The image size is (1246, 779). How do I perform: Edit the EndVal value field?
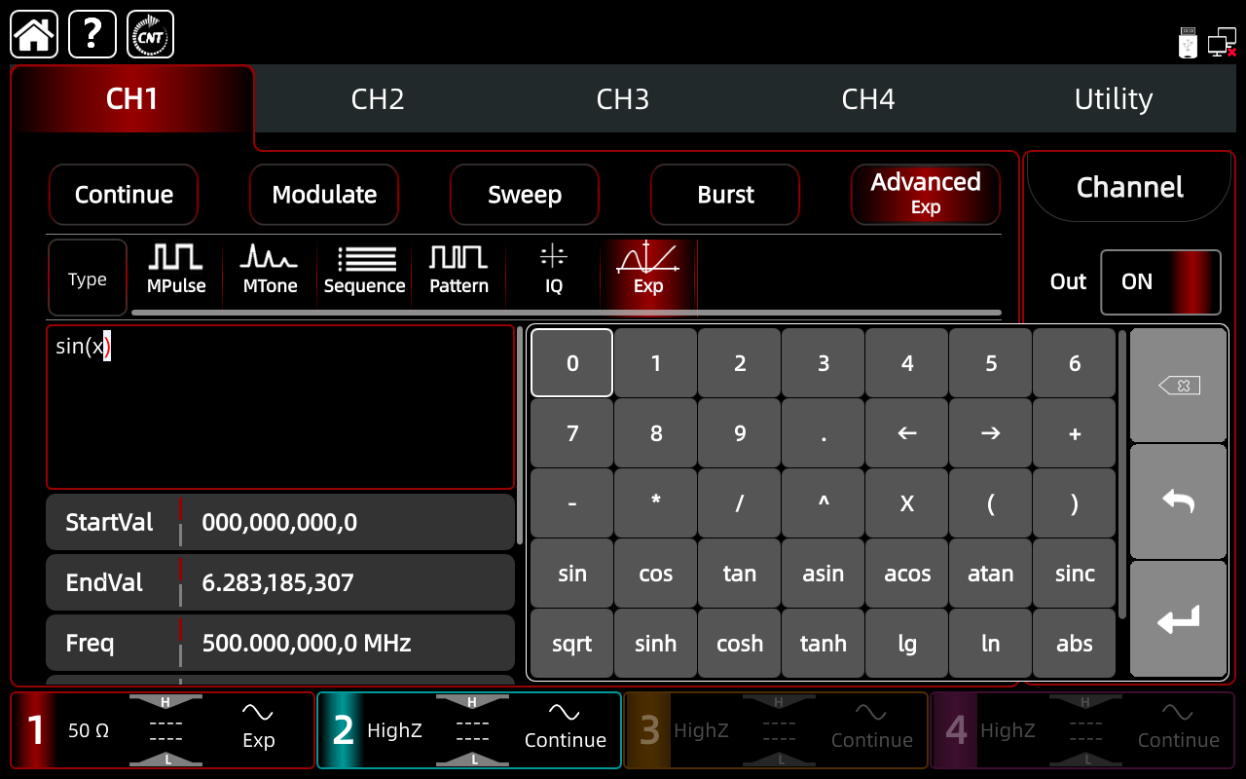click(345, 583)
